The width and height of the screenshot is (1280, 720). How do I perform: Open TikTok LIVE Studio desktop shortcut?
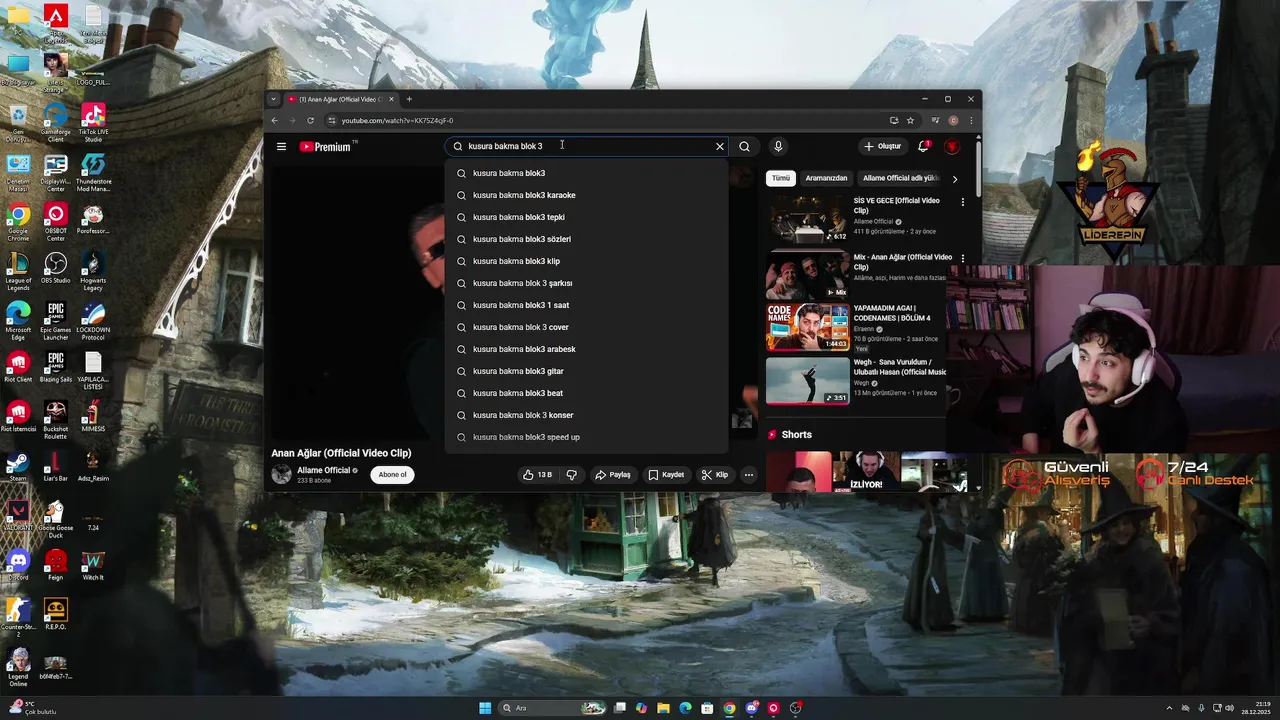coord(93,123)
